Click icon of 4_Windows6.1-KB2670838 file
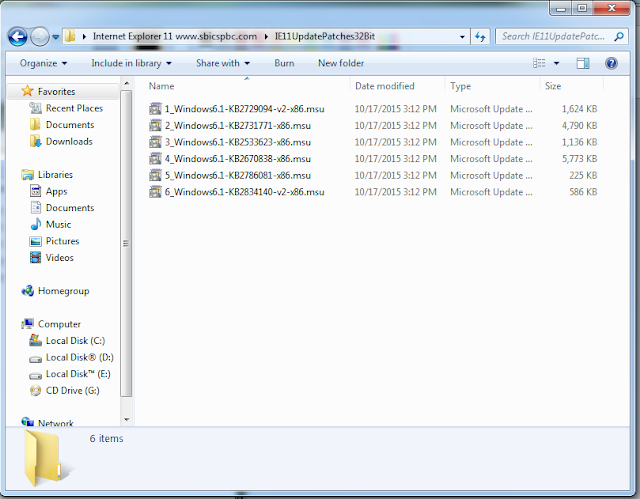Screen dimensions: 640x499 155,159
